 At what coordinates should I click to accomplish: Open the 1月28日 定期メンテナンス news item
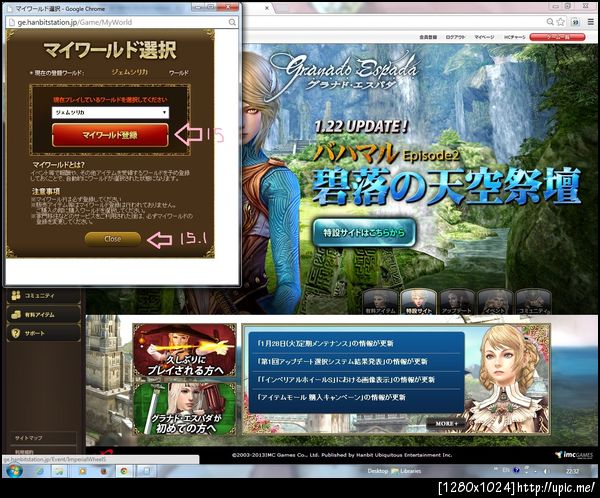coord(326,343)
